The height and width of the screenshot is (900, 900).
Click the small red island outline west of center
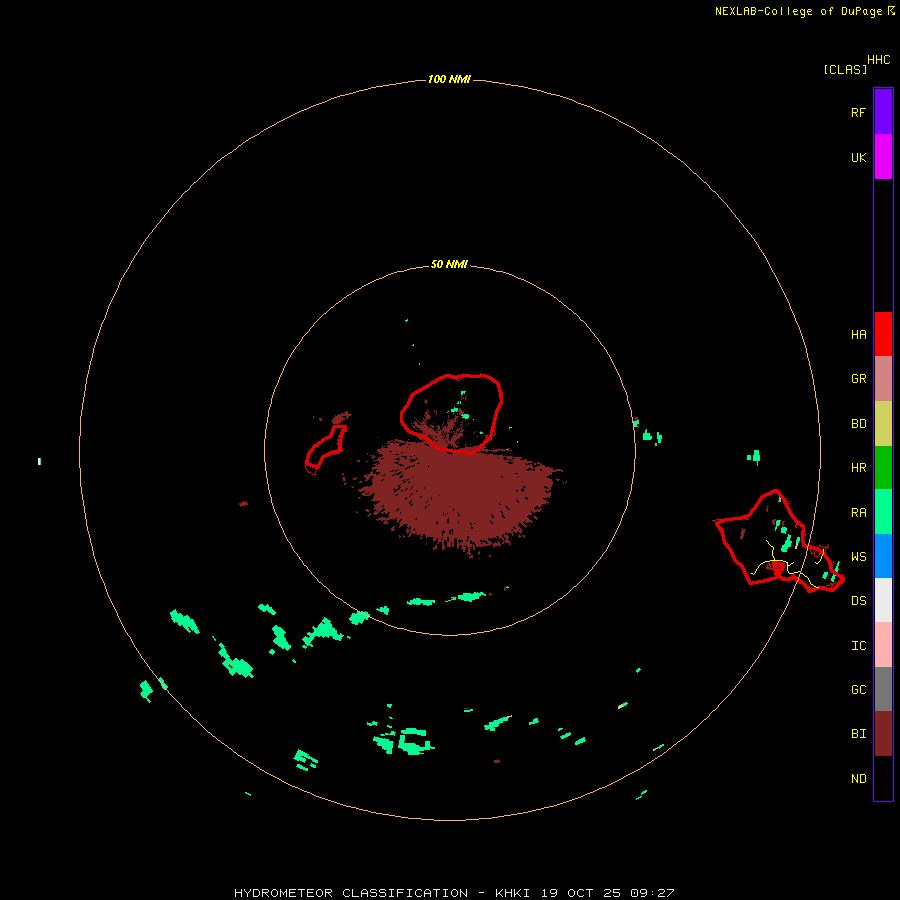pos(326,449)
